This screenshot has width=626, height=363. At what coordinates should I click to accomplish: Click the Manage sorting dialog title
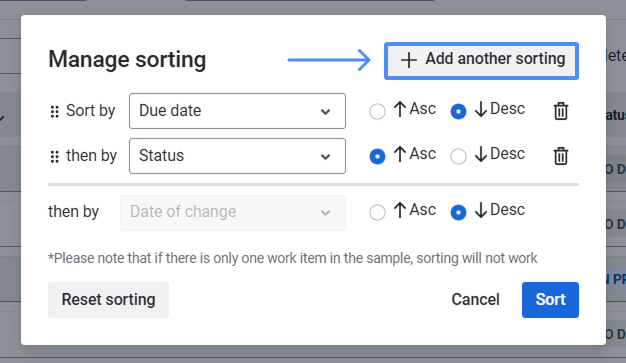(x=127, y=60)
